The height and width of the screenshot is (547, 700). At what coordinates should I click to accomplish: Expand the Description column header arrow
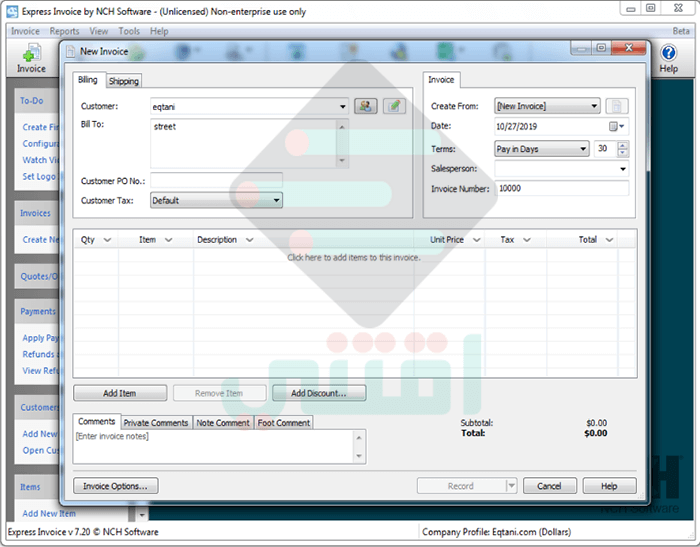point(250,240)
